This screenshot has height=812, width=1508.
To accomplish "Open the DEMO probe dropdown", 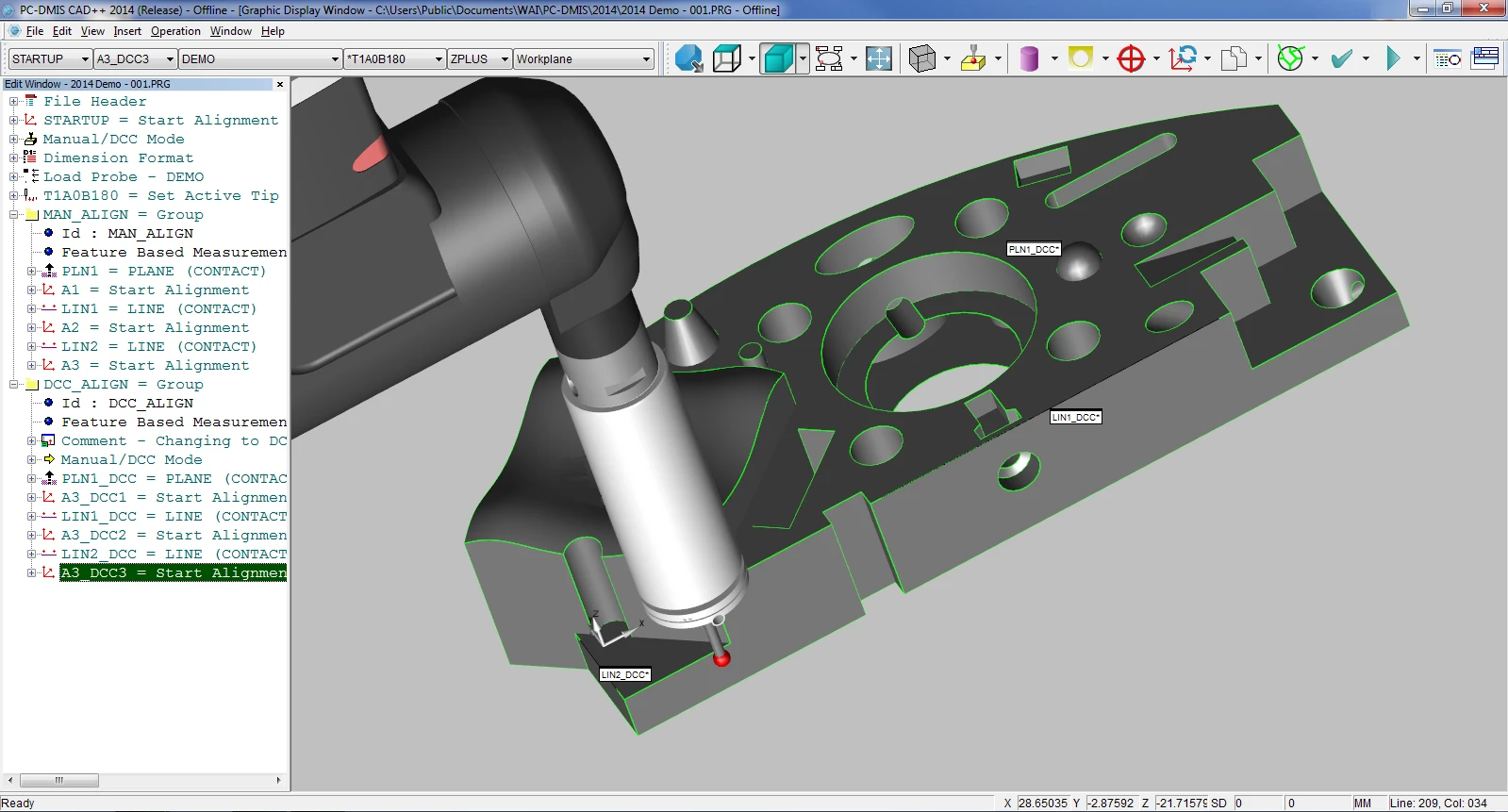I will click(x=334, y=58).
